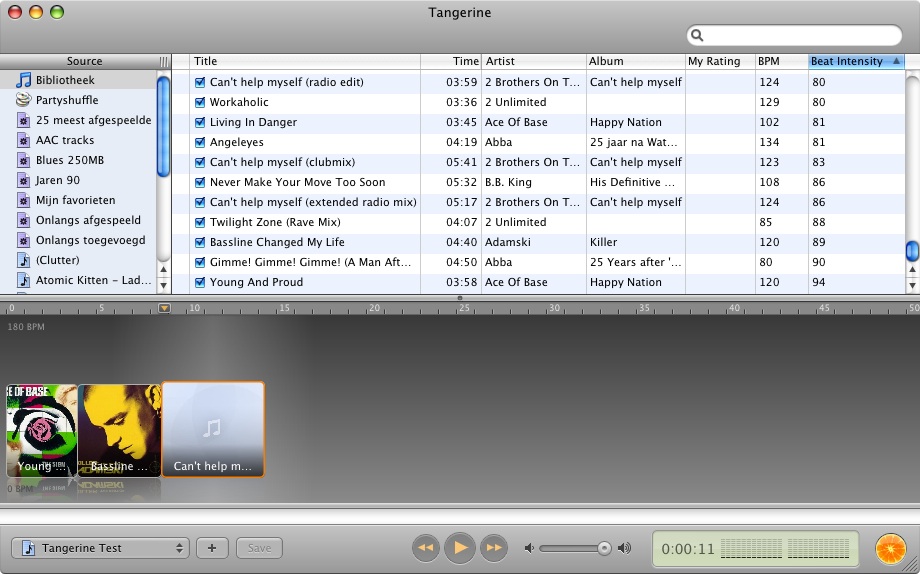Click the timeline position marker triangle
This screenshot has width=920, height=574.
pos(165,308)
